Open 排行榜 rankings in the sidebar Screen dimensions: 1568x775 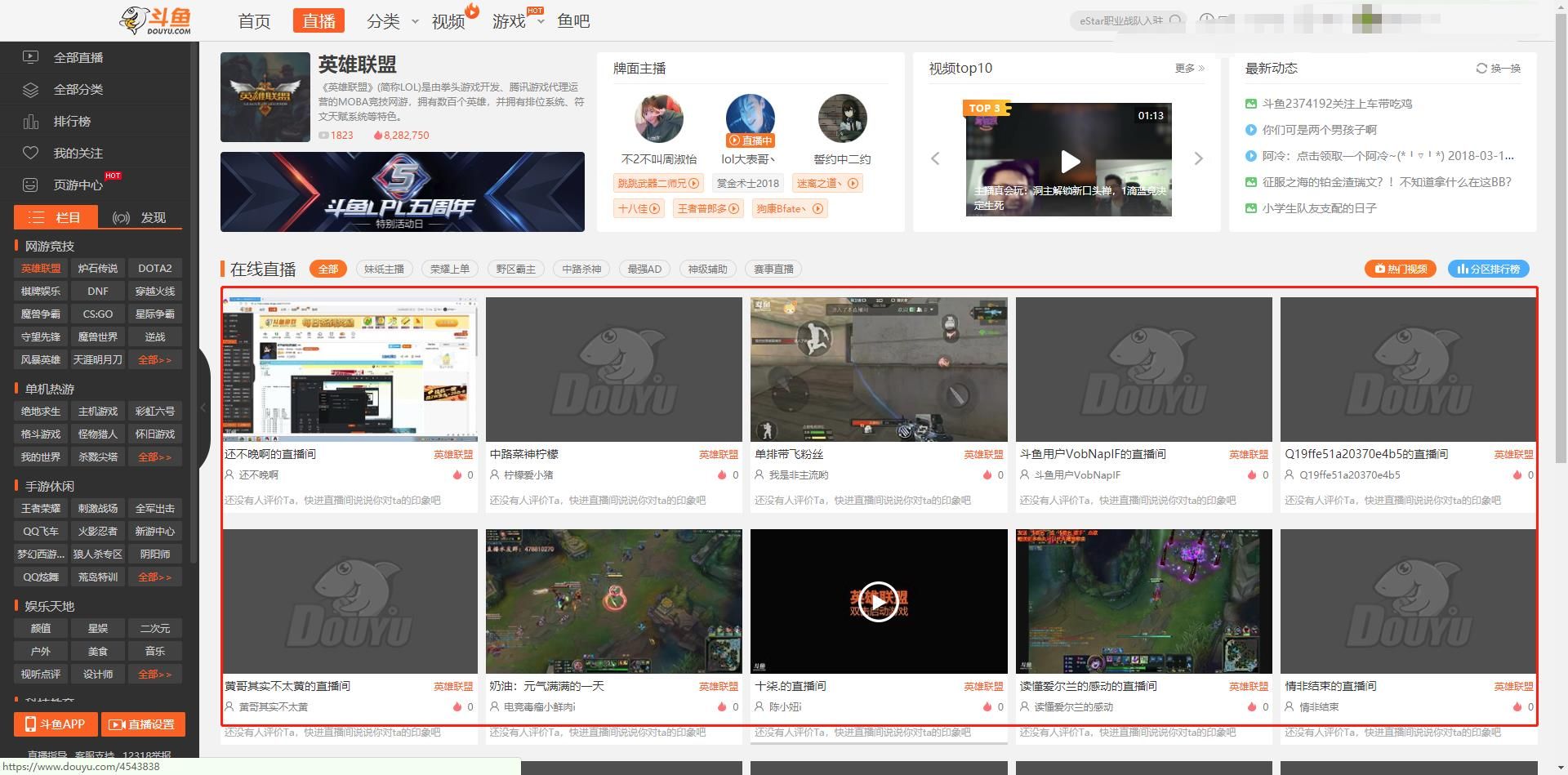click(x=72, y=121)
